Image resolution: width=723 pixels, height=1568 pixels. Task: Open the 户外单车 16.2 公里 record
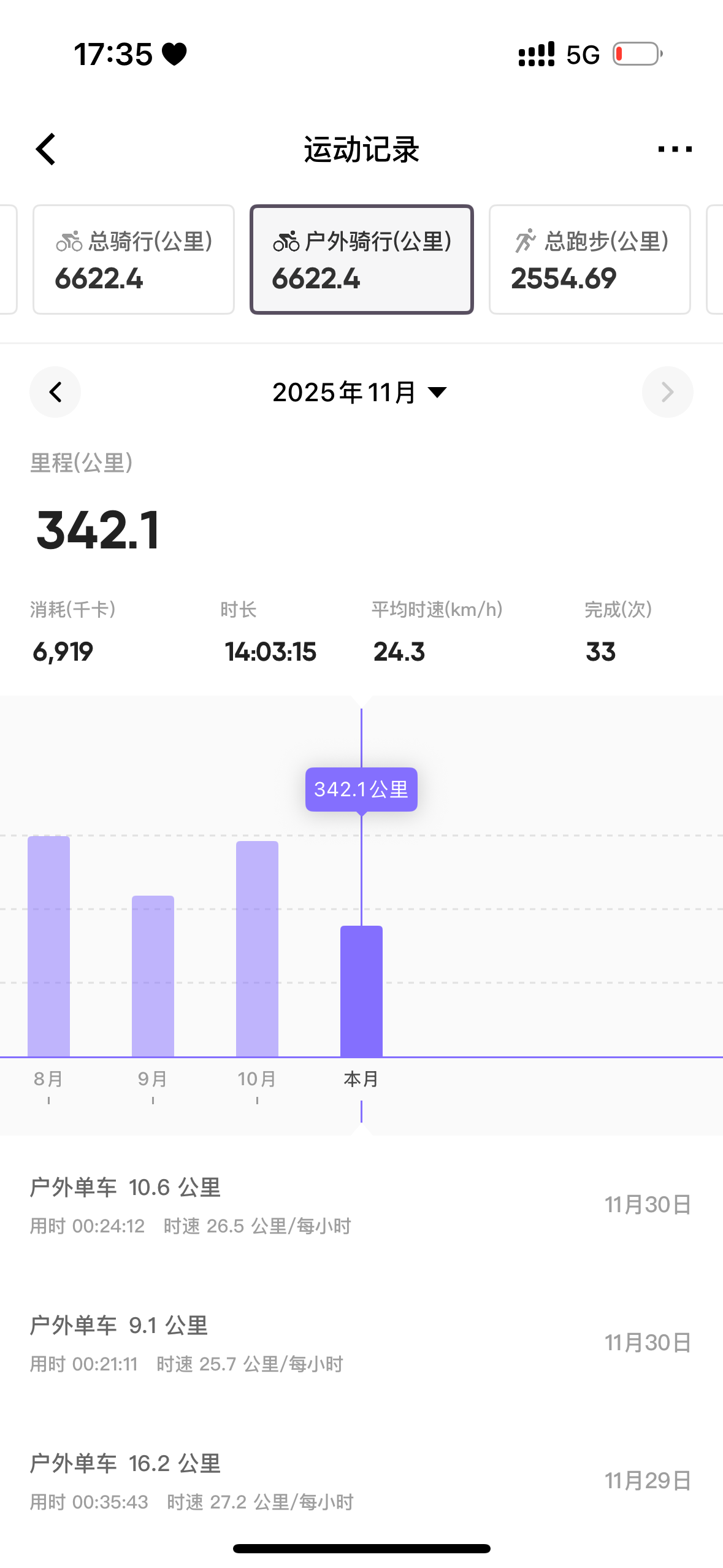click(362, 1481)
